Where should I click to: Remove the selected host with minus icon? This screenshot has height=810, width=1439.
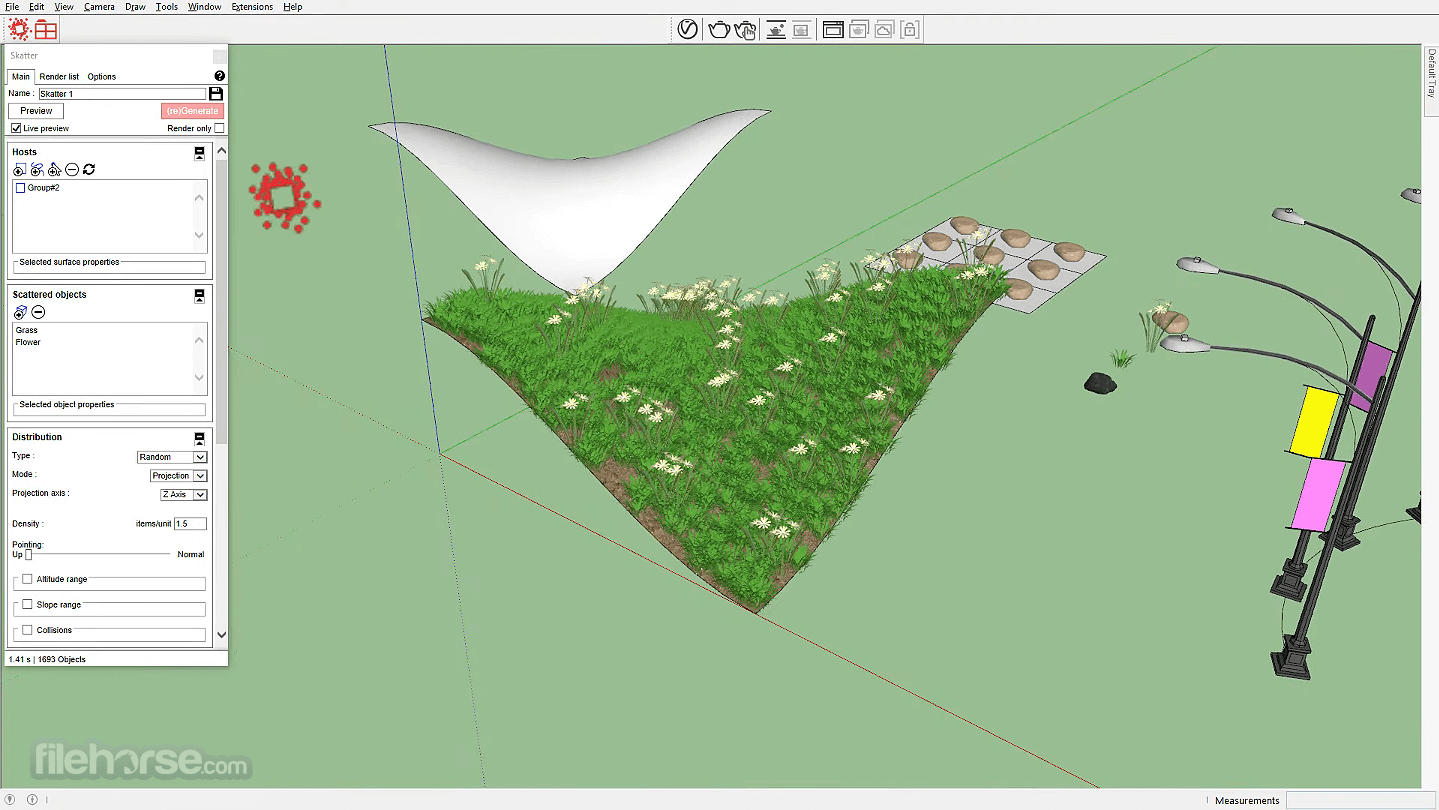(x=72, y=170)
